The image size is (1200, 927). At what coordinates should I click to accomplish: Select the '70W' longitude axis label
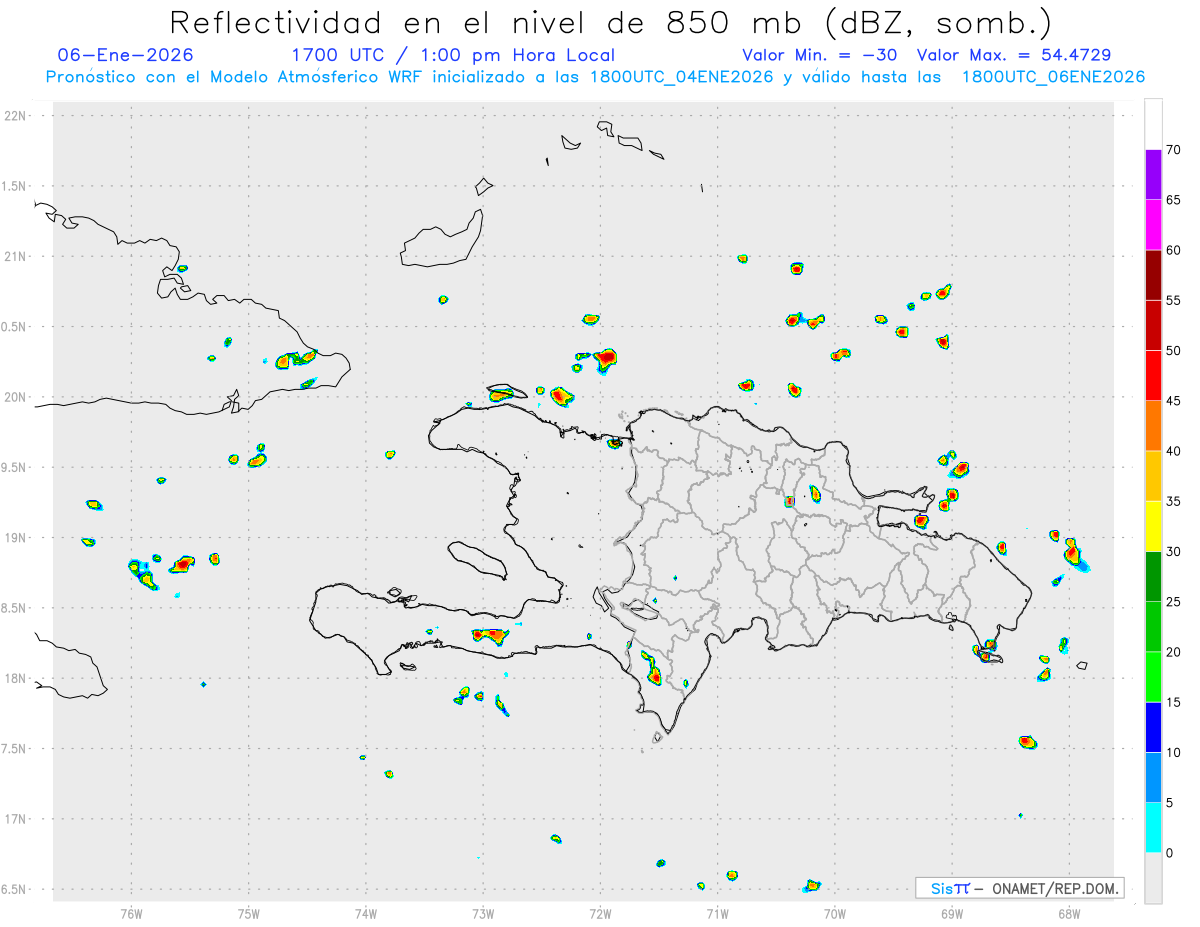(x=834, y=913)
